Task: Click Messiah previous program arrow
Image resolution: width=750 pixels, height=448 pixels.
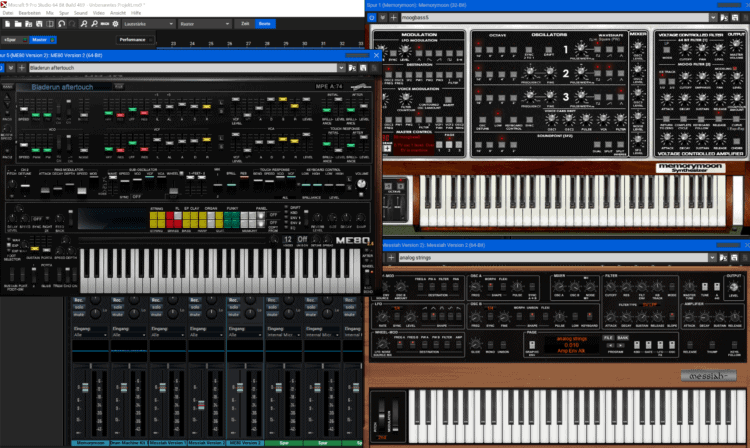Action: coord(609,345)
